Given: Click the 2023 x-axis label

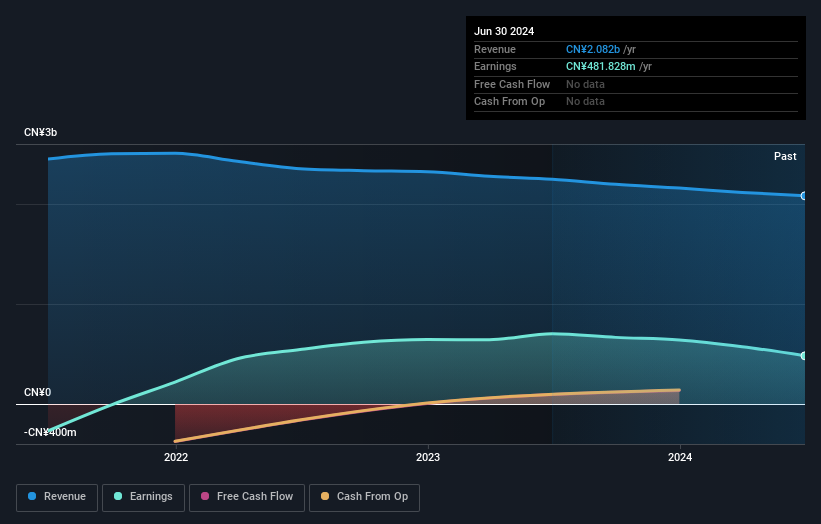Looking at the screenshot, I should (x=428, y=458).
